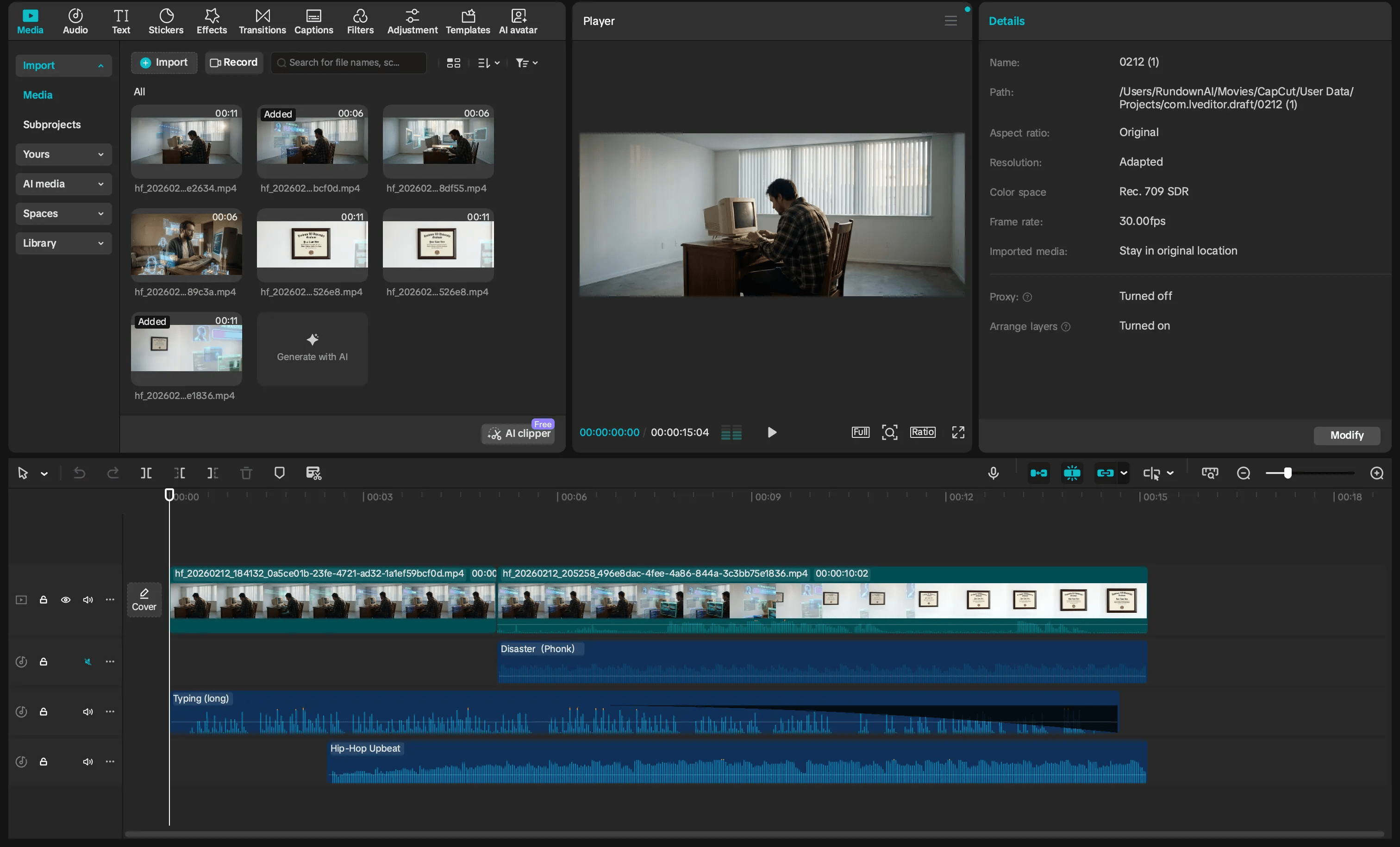Hide the main video track with eye icon
Viewport: 1400px width, 847px height.
point(65,599)
